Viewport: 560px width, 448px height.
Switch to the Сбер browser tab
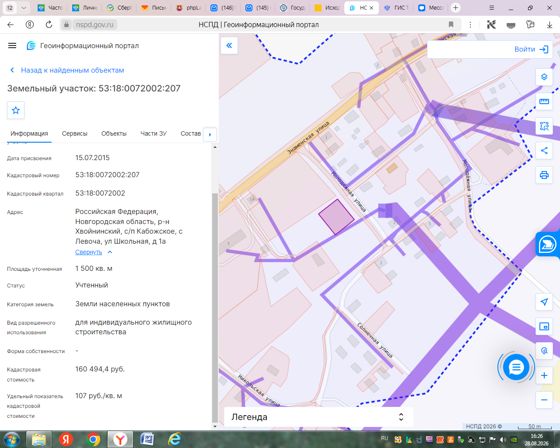click(x=119, y=8)
